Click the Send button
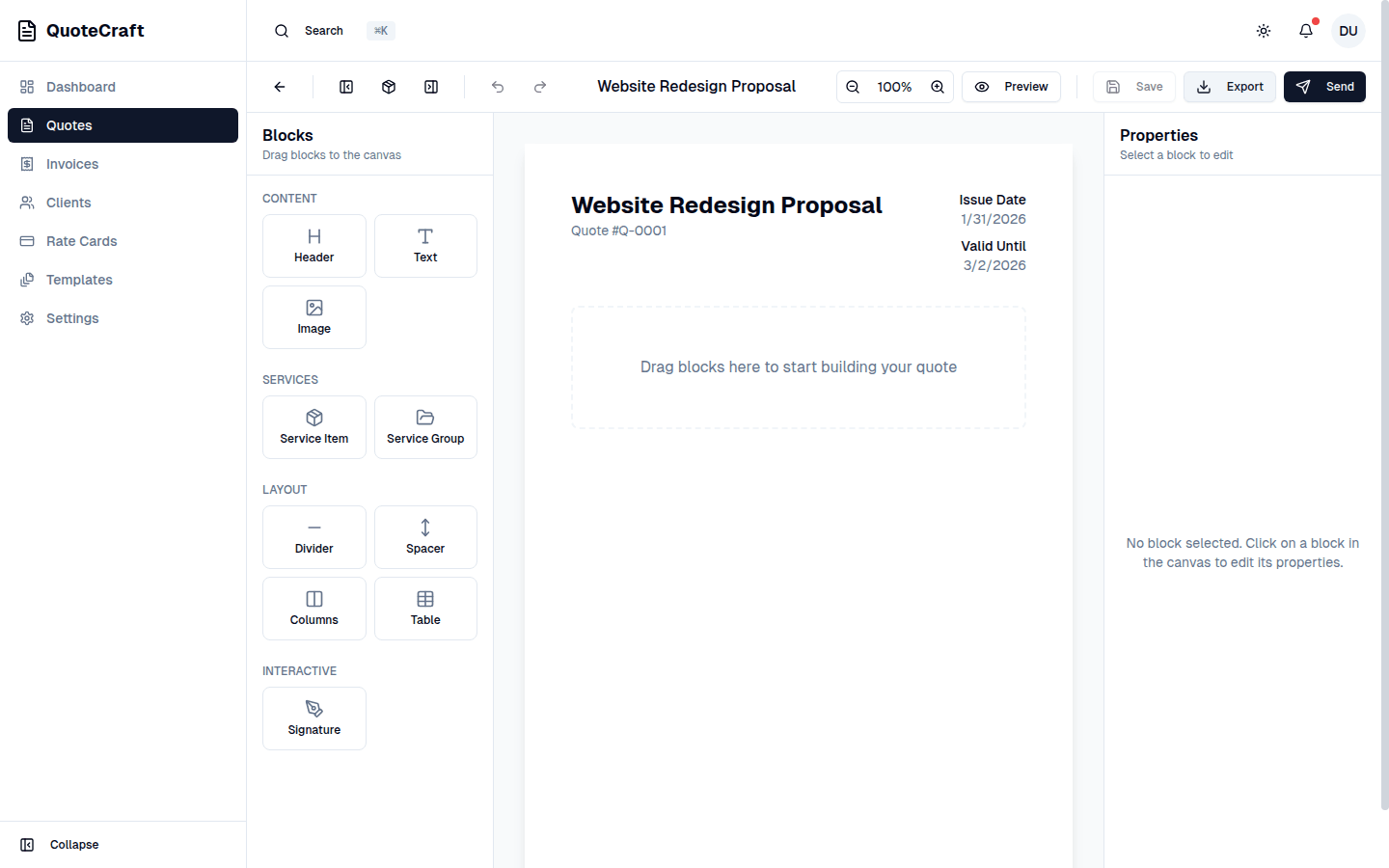This screenshot has width=1389, height=868. 1324,87
